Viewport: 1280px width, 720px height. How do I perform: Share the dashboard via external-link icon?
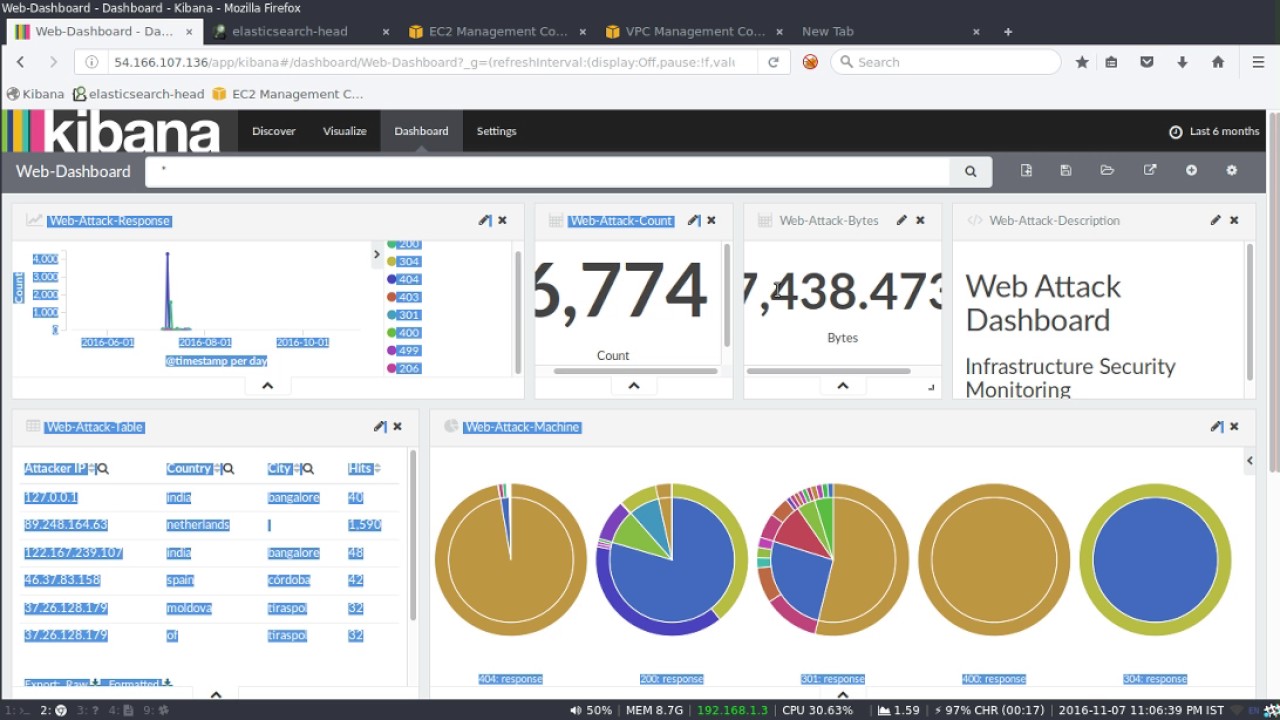tap(1150, 171)
